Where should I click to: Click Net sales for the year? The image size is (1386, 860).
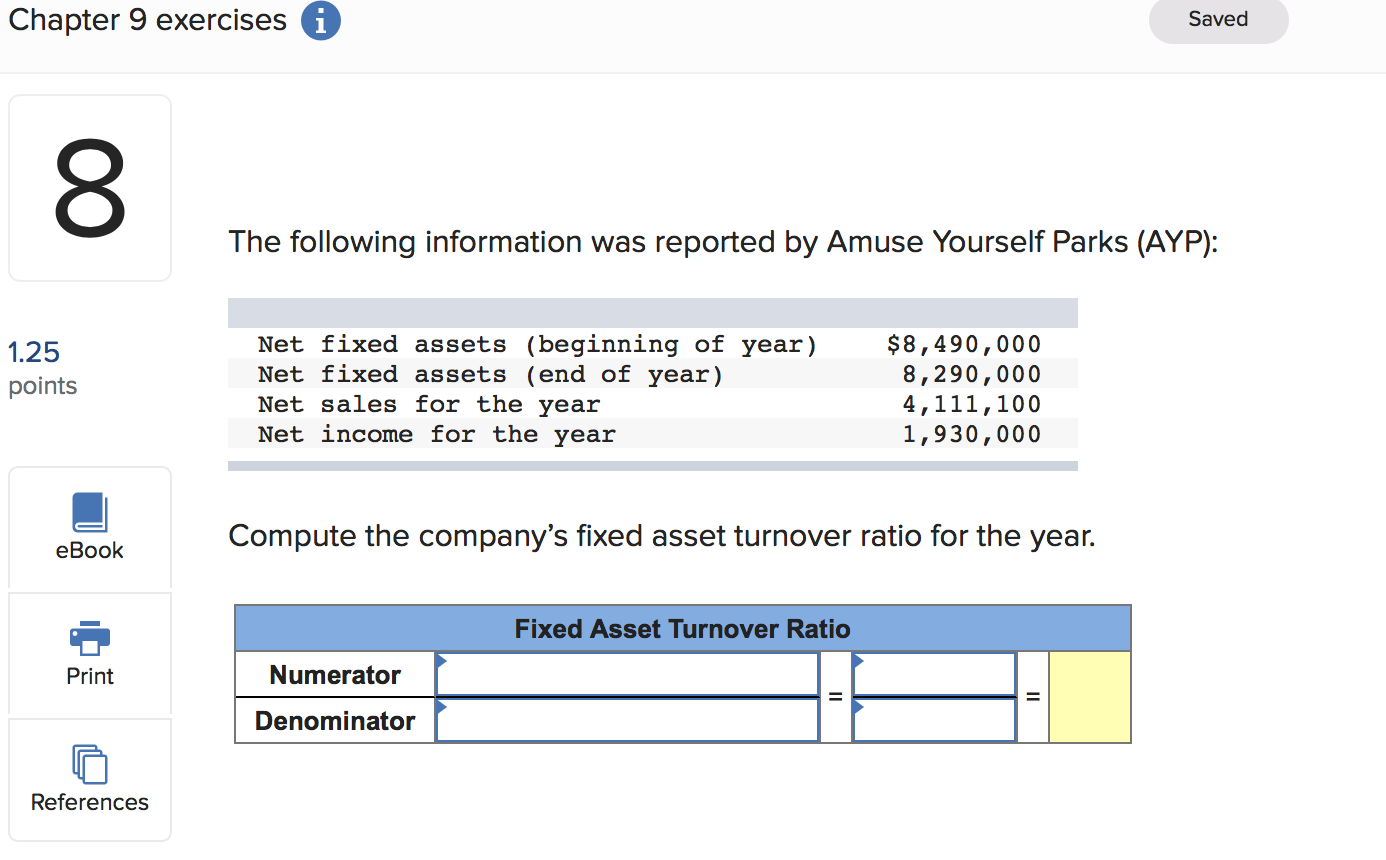click(x=429, y=404)
